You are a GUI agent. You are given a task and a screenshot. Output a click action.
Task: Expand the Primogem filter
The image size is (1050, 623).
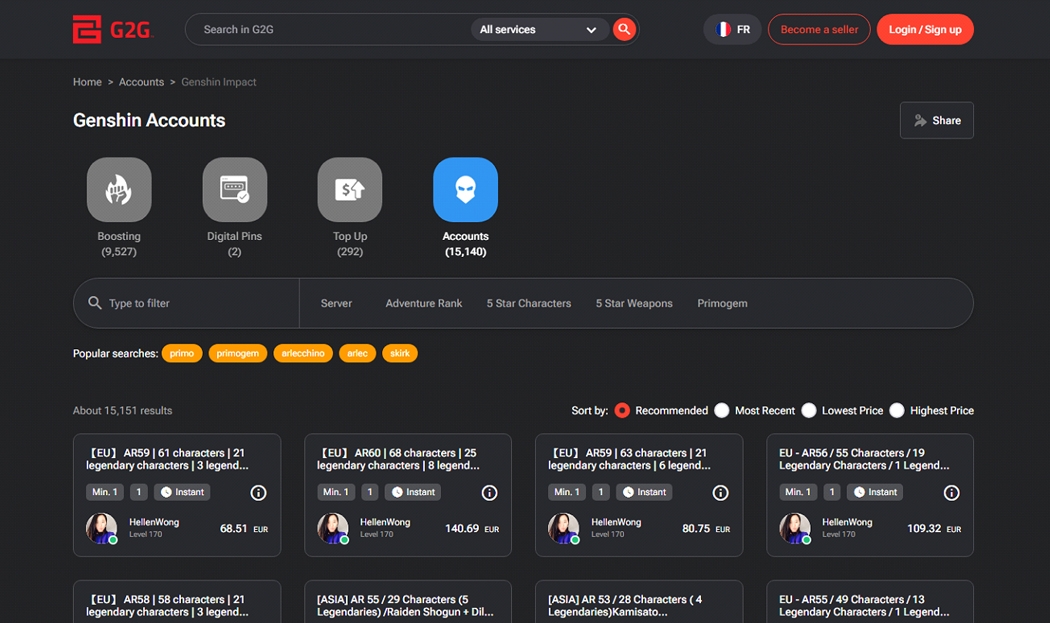coord(723,303)
